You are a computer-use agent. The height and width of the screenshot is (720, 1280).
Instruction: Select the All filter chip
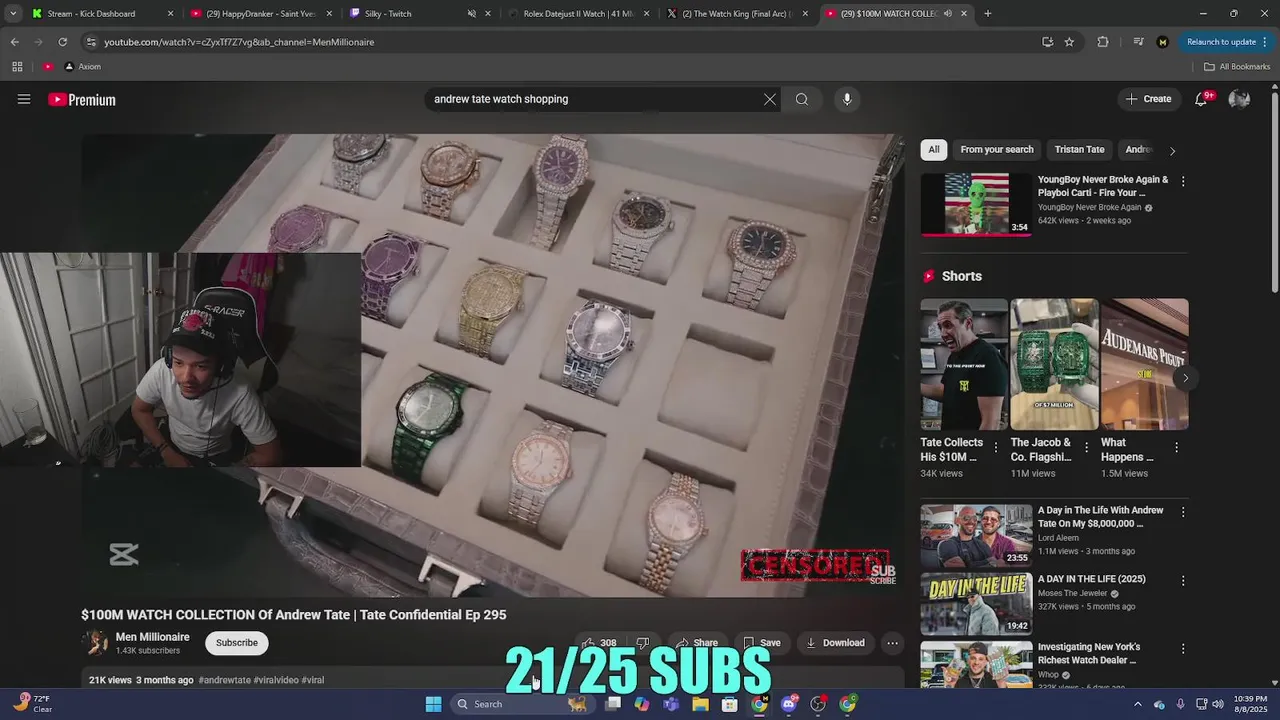[934, 150]
